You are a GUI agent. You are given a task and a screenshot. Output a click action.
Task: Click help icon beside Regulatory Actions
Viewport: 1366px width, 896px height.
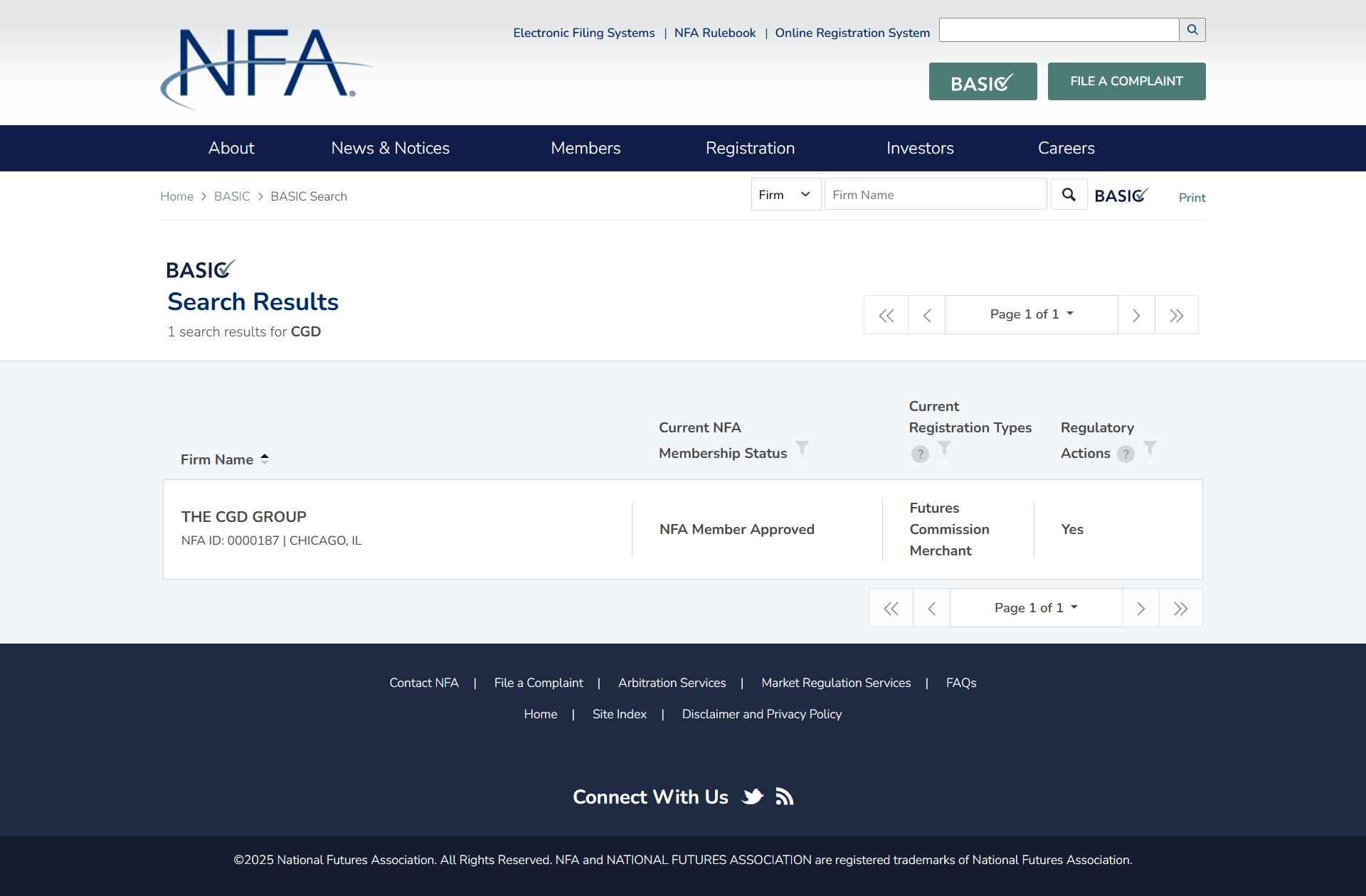pos(1126,454)
